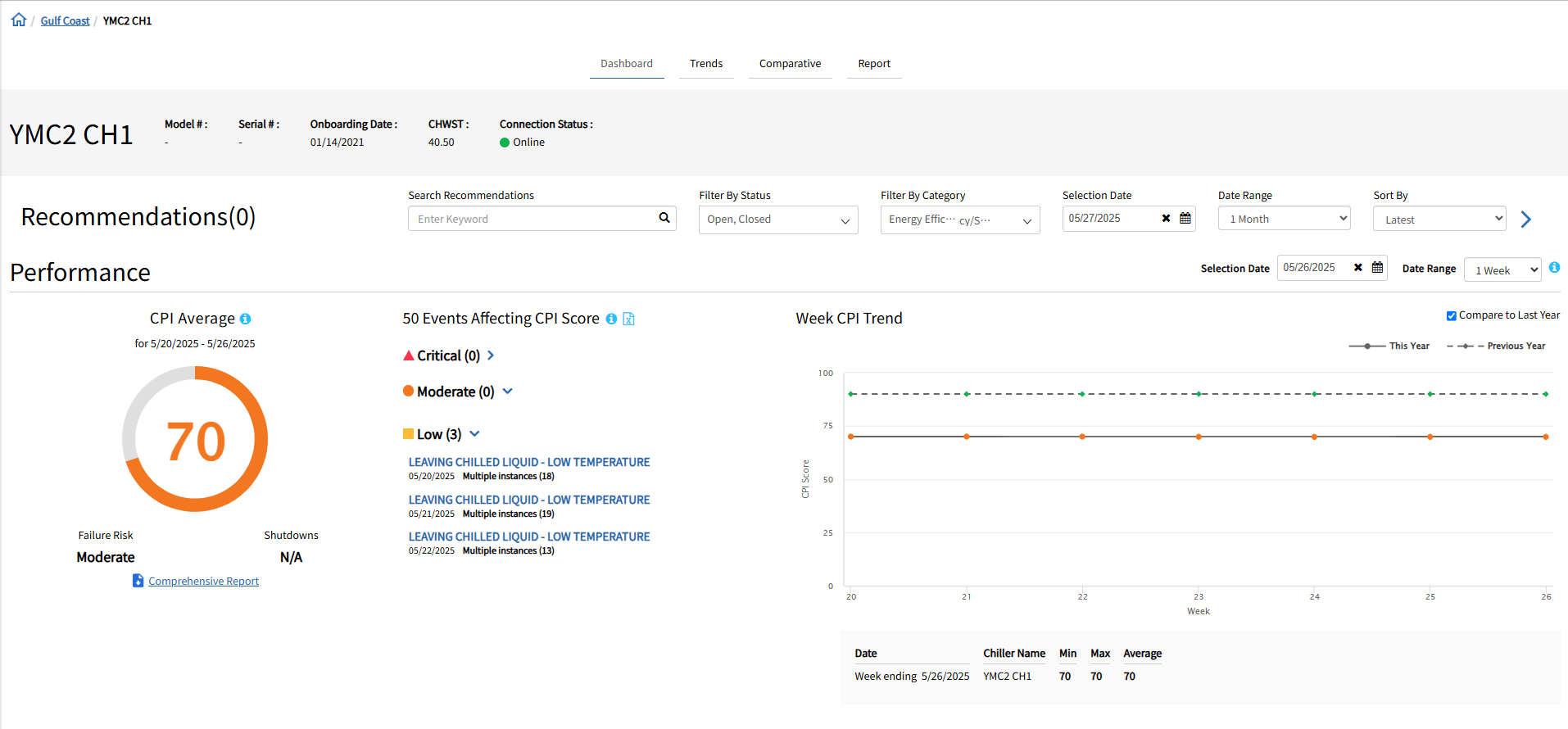The height and width of the screenshot is (729, 1568).
Task: Open calendar for the 05/27/2025 selection date
Action: click(1185, 219)
